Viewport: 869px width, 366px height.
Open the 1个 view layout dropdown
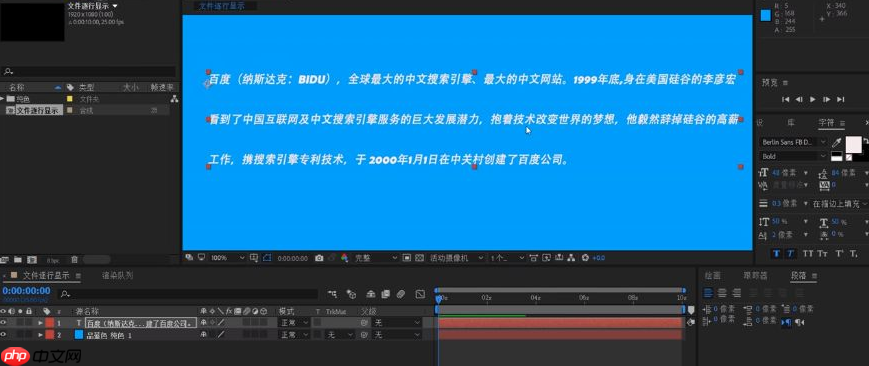tap(507, 258)
